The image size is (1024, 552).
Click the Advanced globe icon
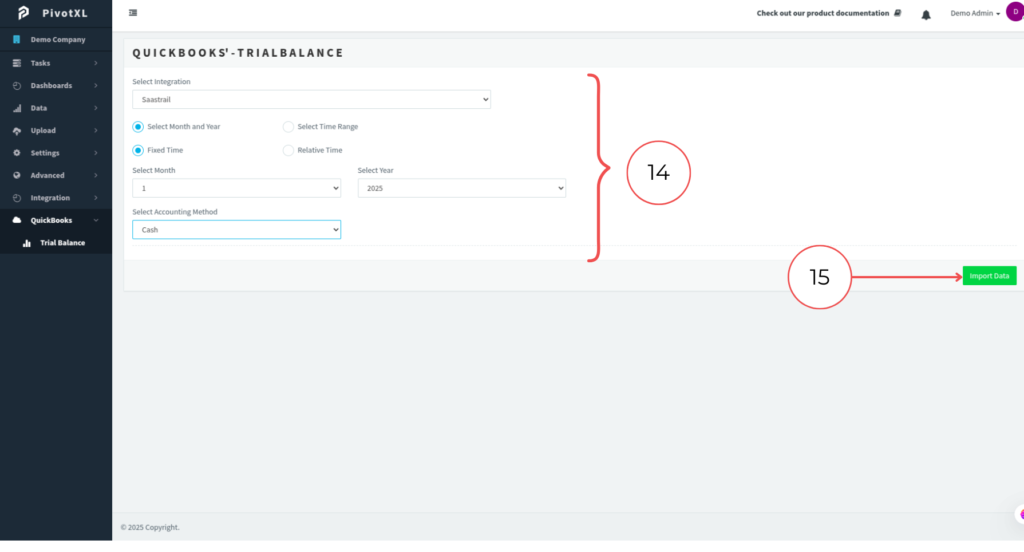coord(17,176)
